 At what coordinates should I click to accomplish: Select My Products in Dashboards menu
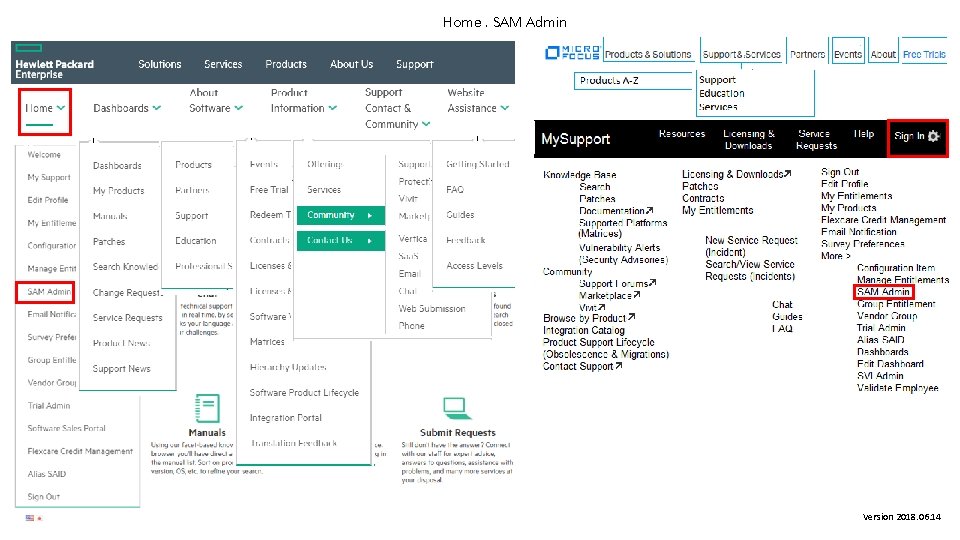tap(119, 191)
